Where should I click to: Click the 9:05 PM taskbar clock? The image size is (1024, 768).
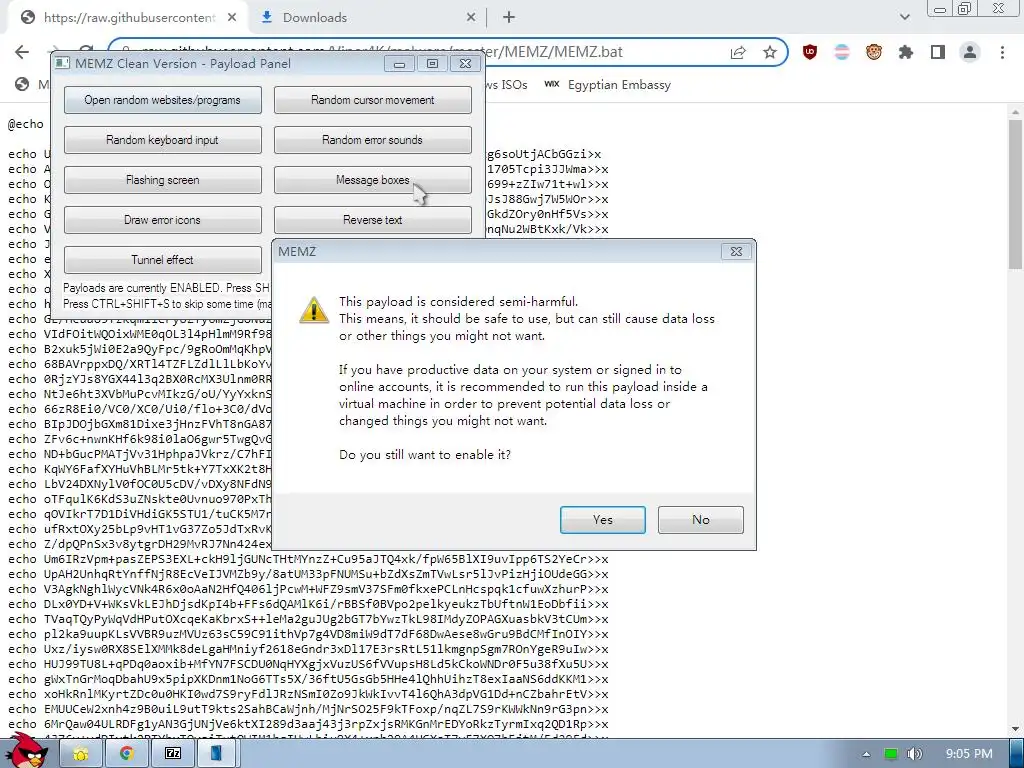point(969,754)
